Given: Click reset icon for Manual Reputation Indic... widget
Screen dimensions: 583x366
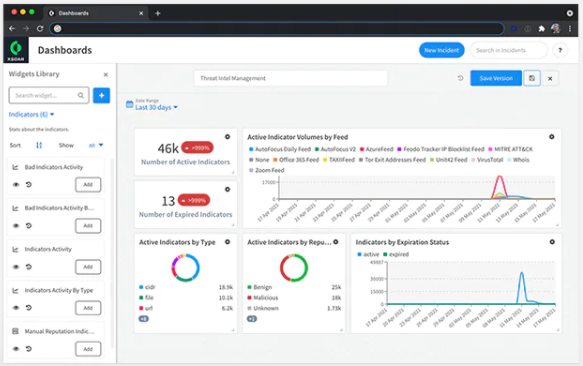Looking at the screenshot, I should click(28, 349).
